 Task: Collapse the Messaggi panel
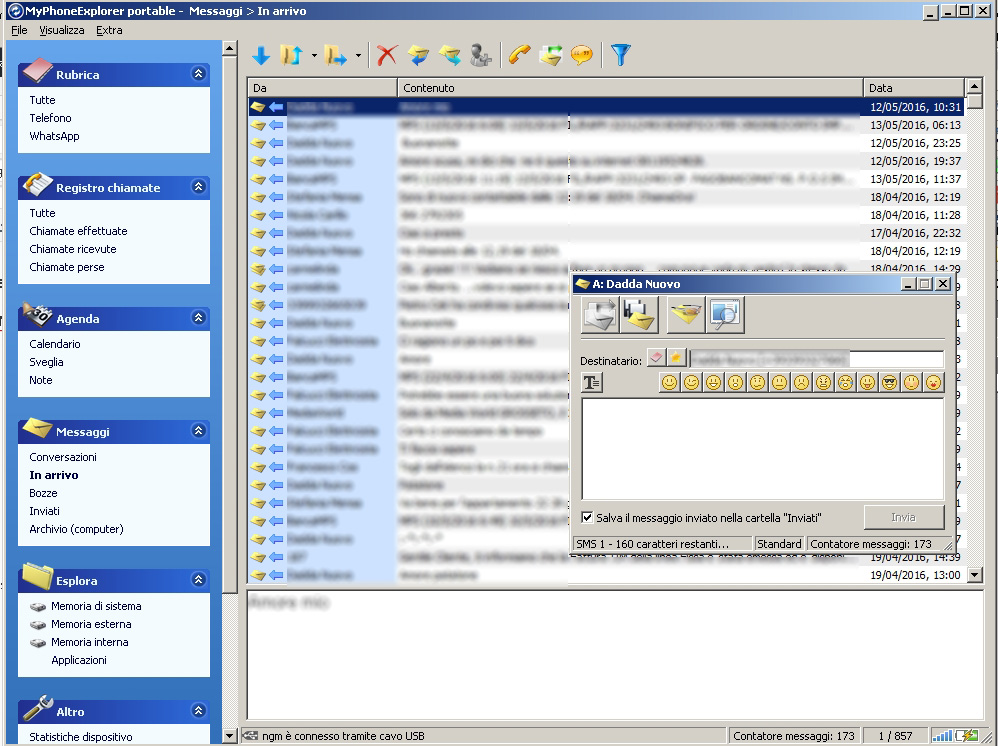(199, 431)
